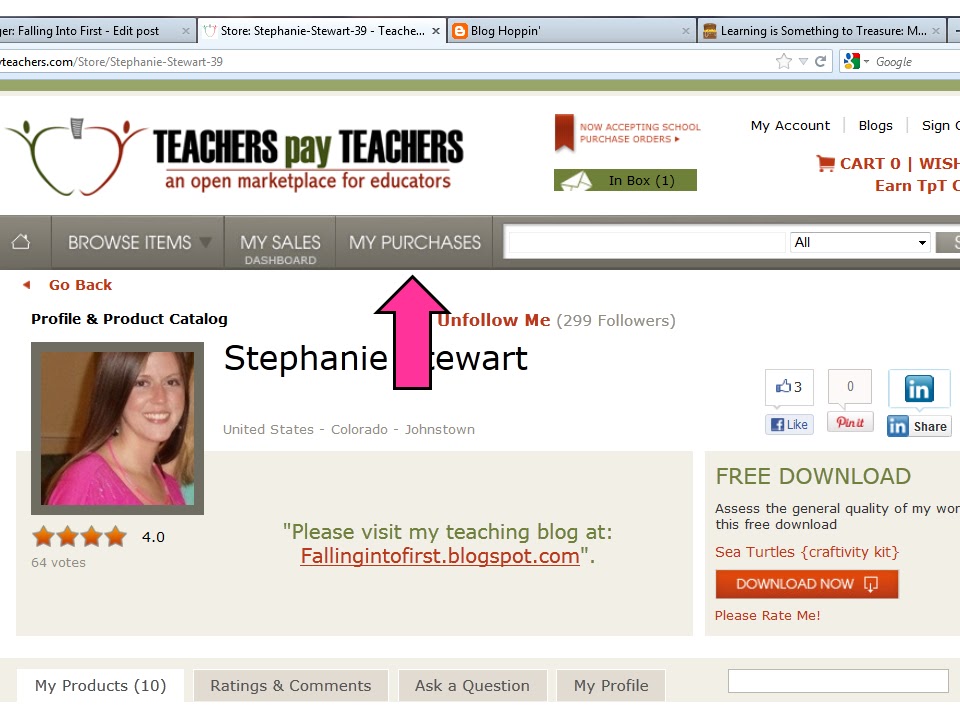
Task: Click the Go Back link
Action: 80,285
